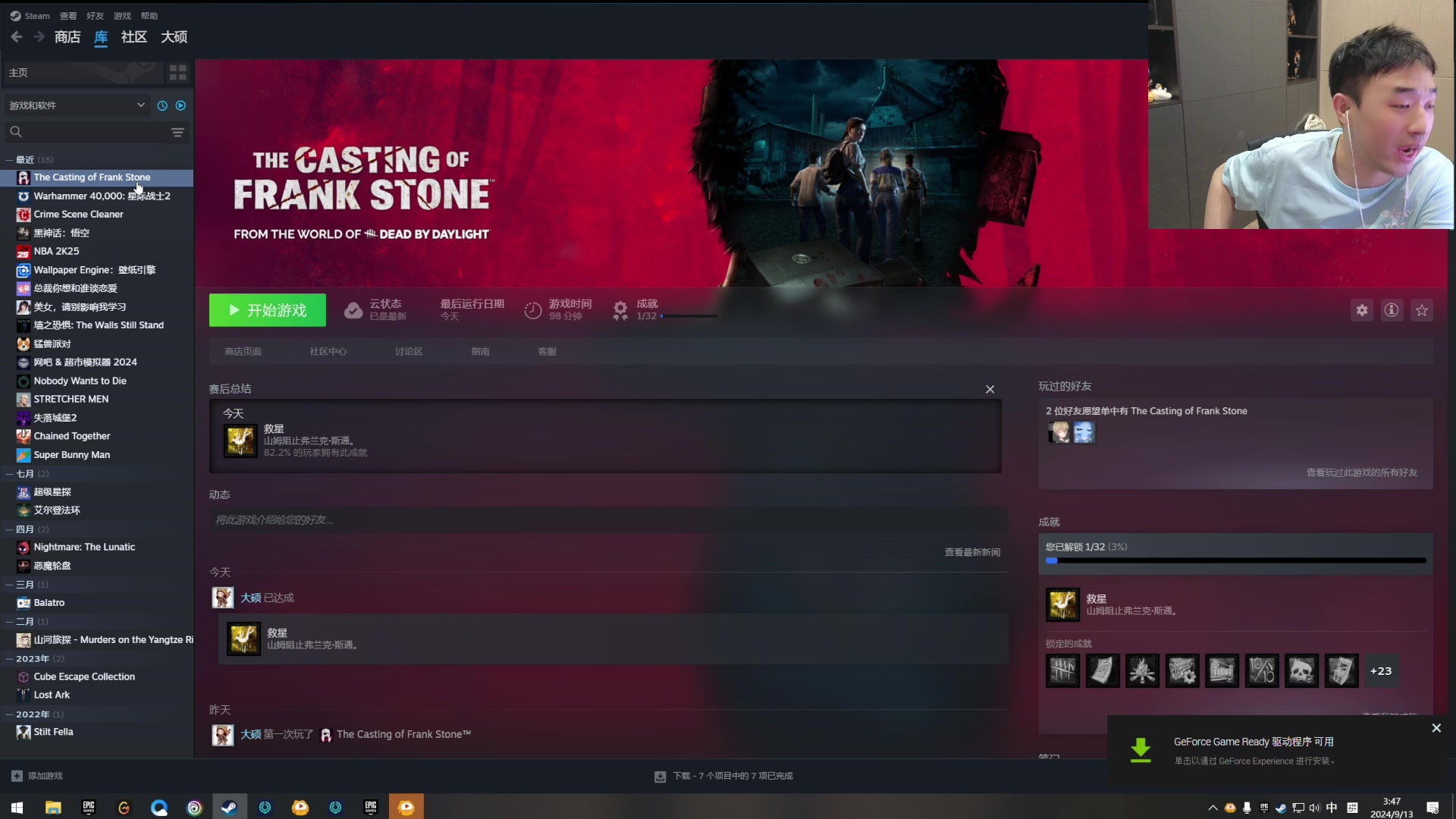Collapse the 三月 library category
1456x819 pixels.
point(9,585)
